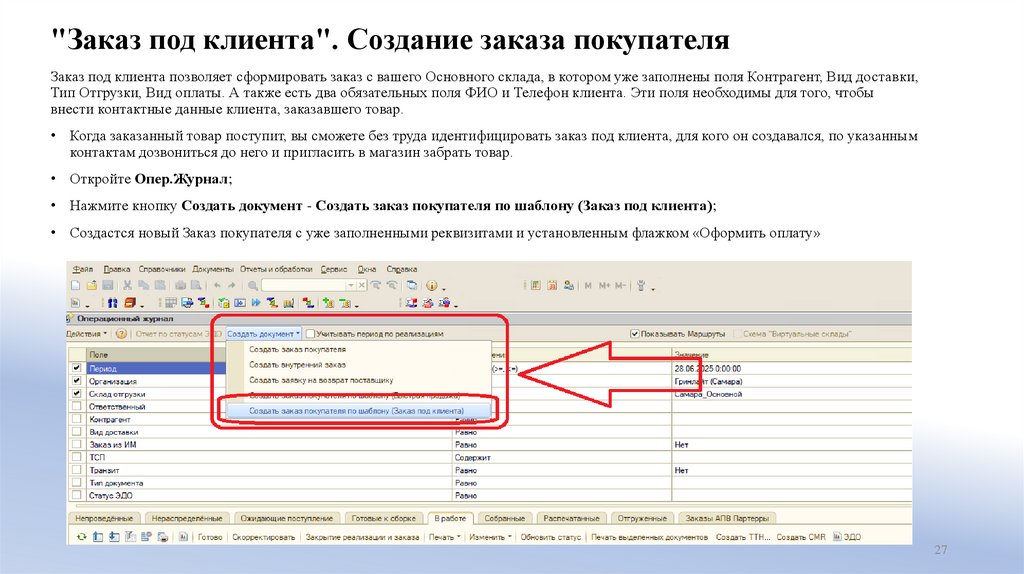This screenshot has height=574, width=1024.
Task: Open the Создать документ dropdown
Action: [x=264, y=334]
